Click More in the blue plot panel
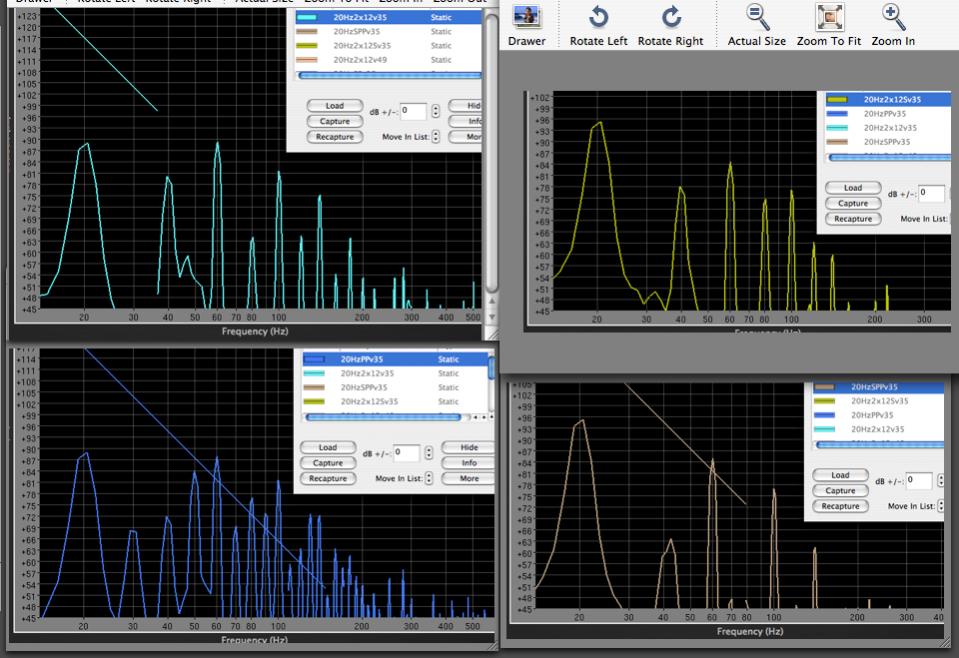This screenshot has height=658, width=959. [x=468, y=478]
